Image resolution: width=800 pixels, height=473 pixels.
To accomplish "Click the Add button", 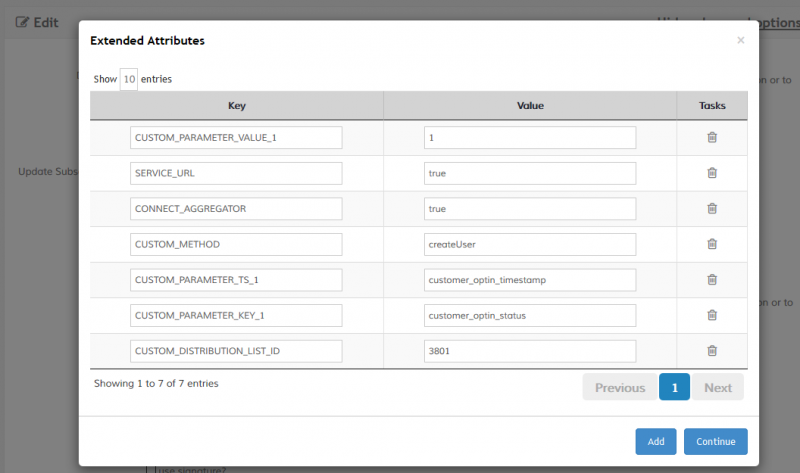I will coord(655,441).
